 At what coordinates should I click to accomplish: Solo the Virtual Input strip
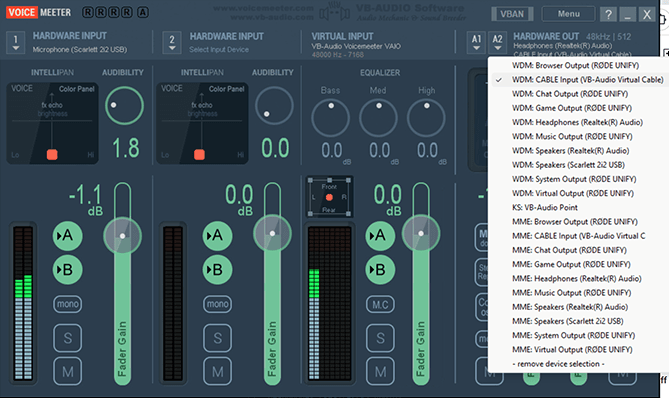[380, 338]
